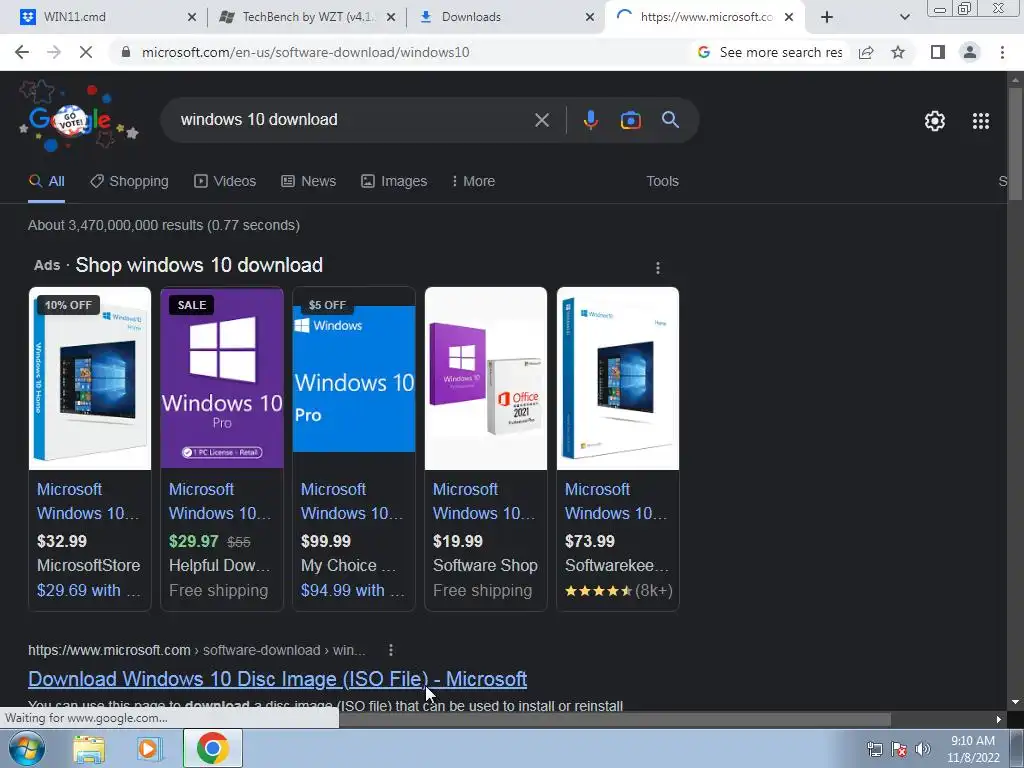This screenshot has height=768, width=1024.
Task: Switch to Shopping results
Action: click(129, 182)
